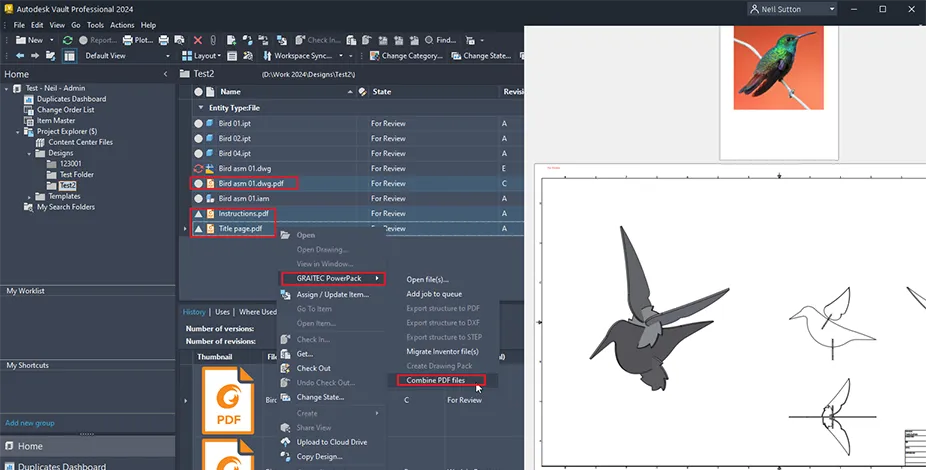Image resolution: width=926 pixels, height=470 pixels.
Task: Open the dropdown arrow next to New
Action: 51,40
